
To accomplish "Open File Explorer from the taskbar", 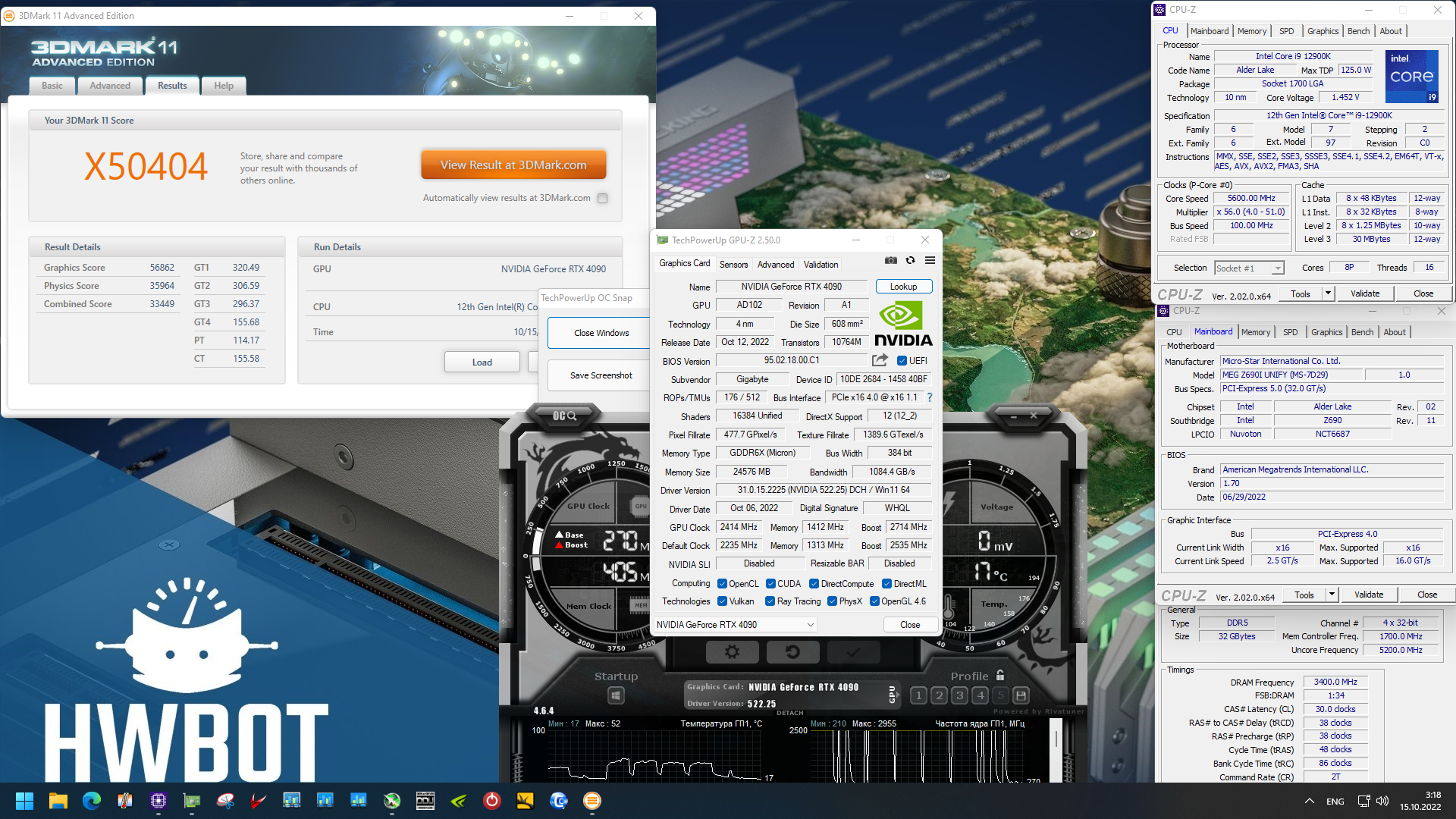I will pos(58,801).
